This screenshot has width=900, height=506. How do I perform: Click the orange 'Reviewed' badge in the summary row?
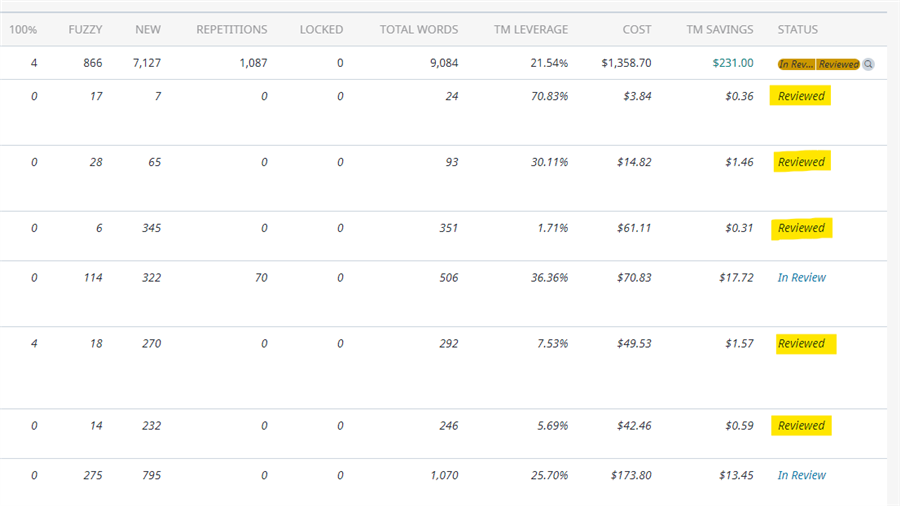[x=837, y=64]
